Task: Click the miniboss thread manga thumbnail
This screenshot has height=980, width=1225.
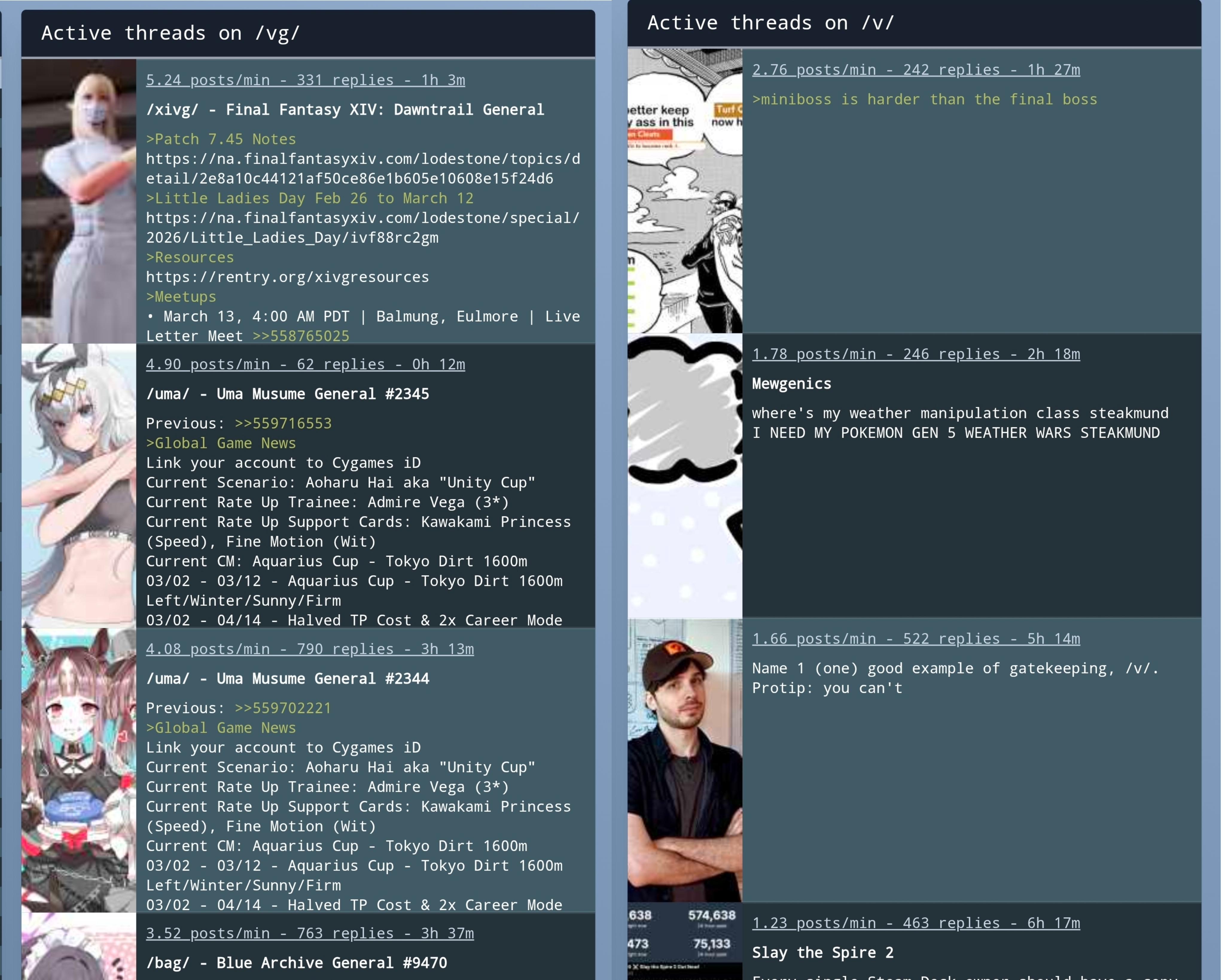Action: 685,191
